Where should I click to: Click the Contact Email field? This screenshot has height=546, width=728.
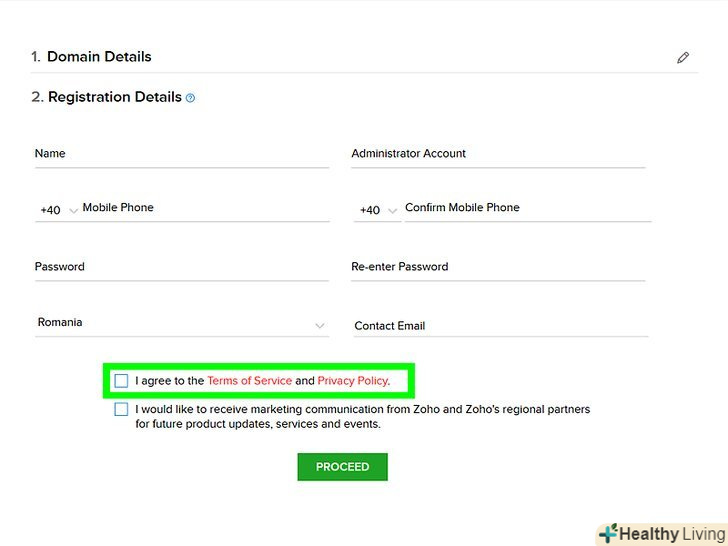500,326
